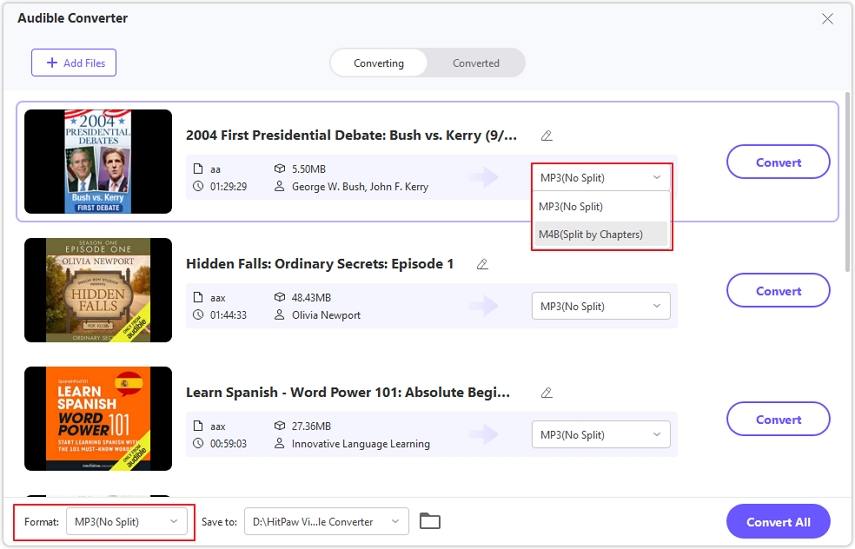This screenshot has height=549, width=855.
Task: Switch to the Converting tab
Action: pos(378,63)
